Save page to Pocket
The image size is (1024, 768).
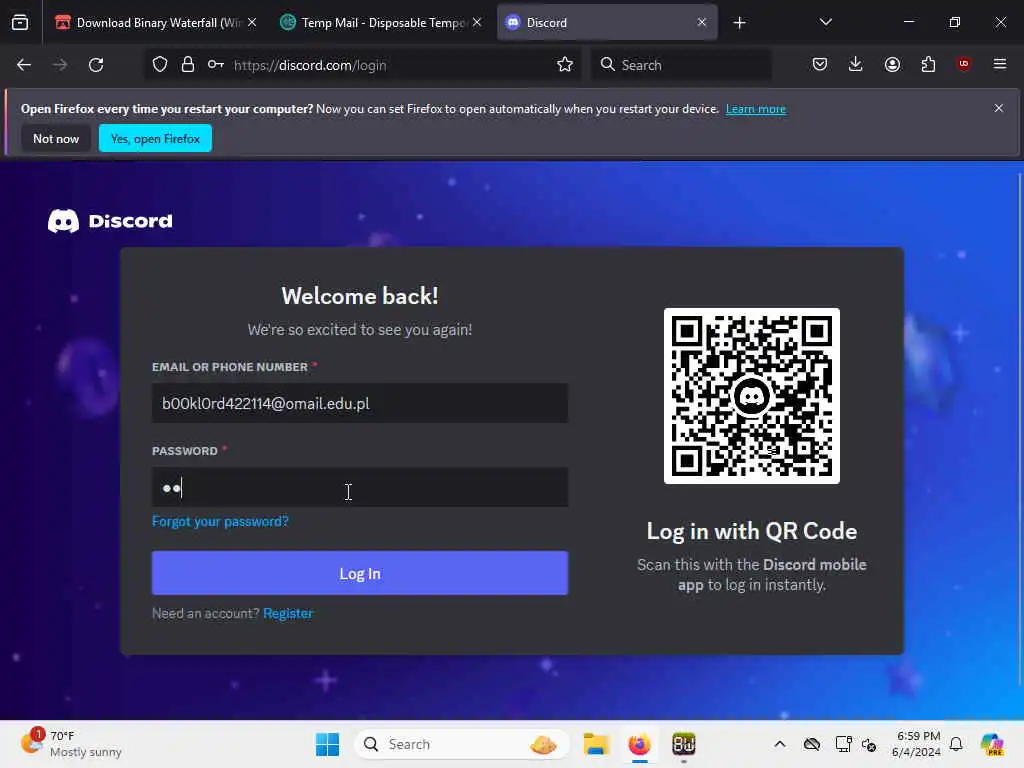coord(820,65)
